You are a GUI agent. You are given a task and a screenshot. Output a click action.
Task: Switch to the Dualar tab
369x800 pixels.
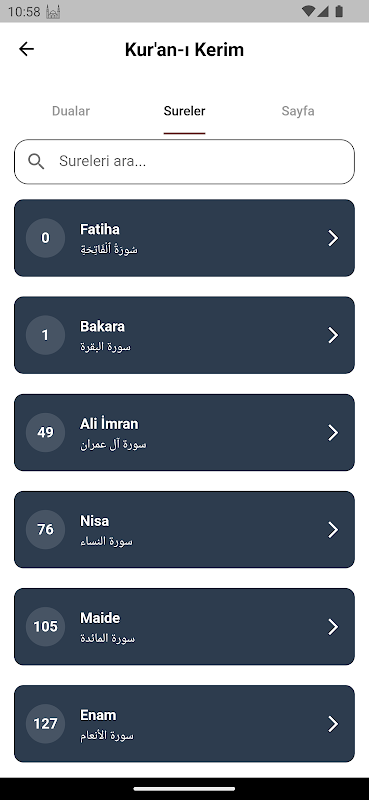click(x=71, y=111)
